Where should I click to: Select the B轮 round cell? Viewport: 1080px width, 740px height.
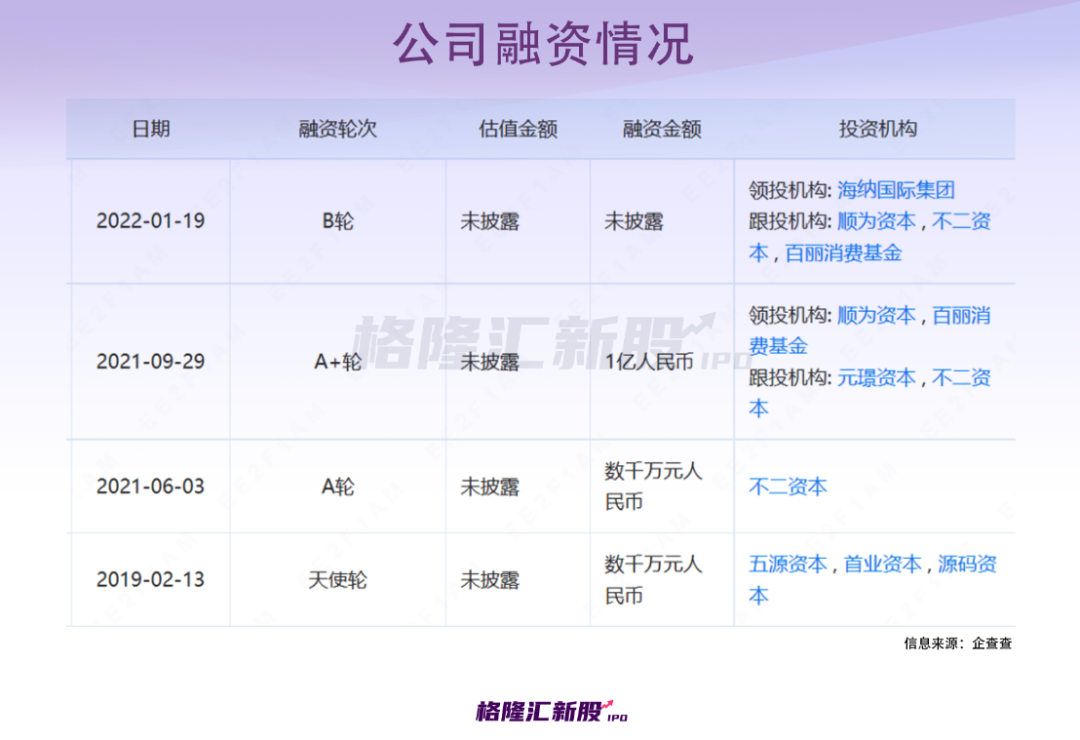point(338,221)
